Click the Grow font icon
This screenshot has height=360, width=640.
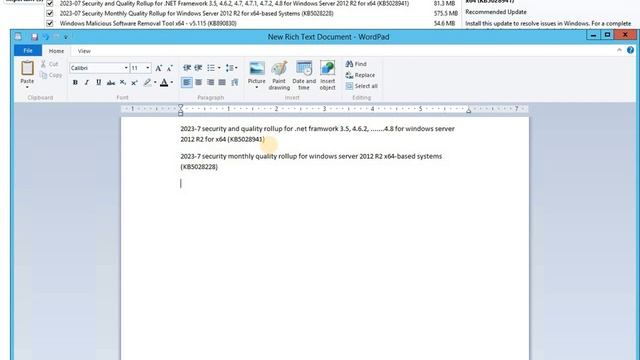[x=158, y=68]
